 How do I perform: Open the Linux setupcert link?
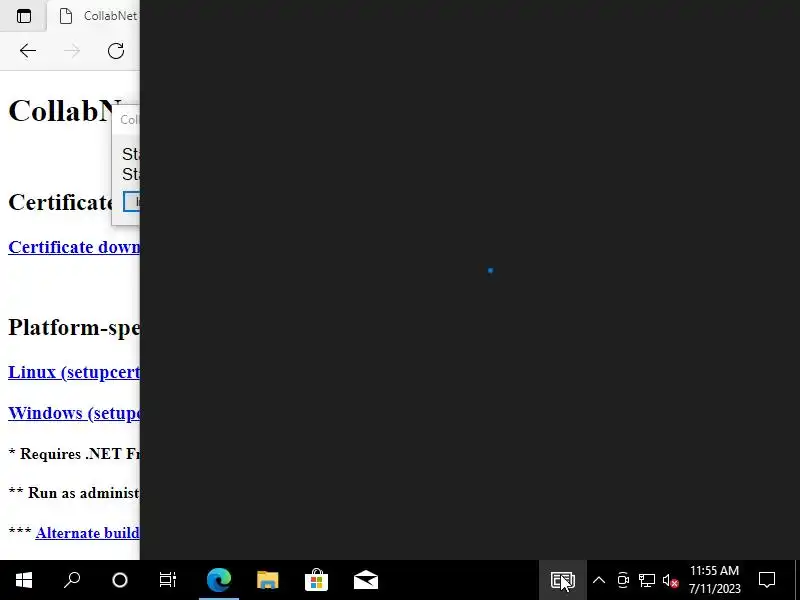coord(74,372)
